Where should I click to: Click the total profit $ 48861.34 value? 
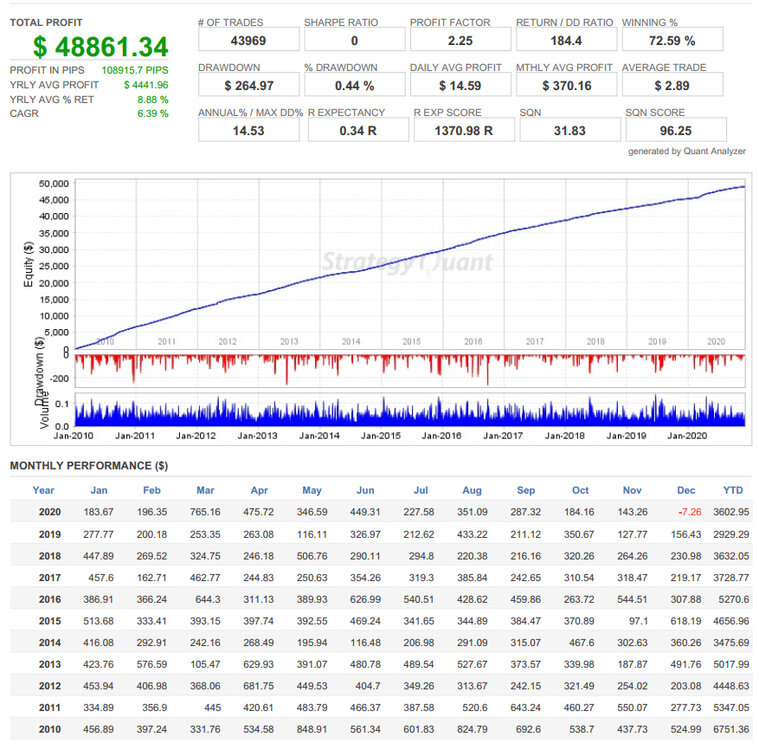(101, 47)
